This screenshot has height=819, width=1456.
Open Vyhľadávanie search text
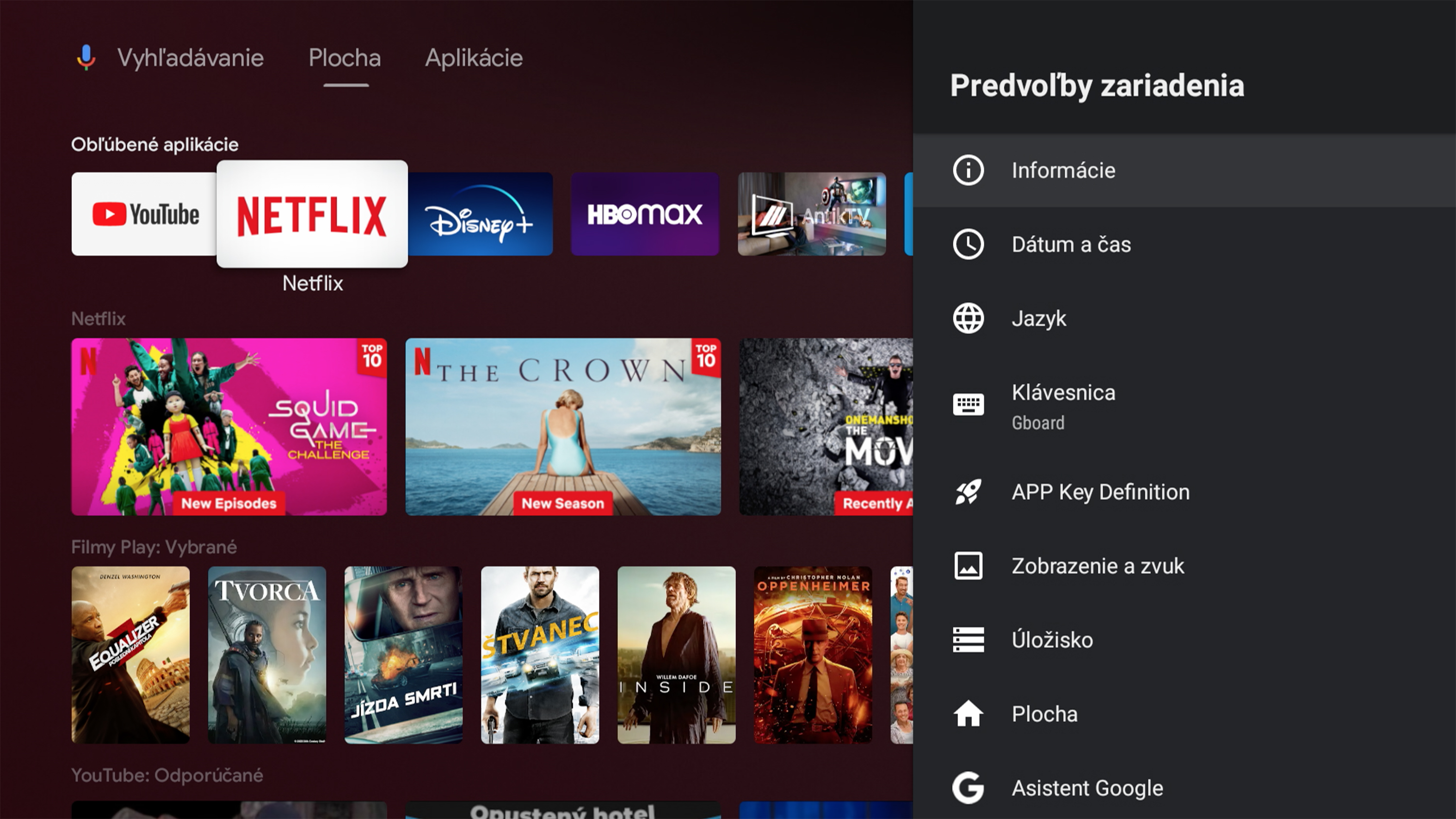click(190, 58)
